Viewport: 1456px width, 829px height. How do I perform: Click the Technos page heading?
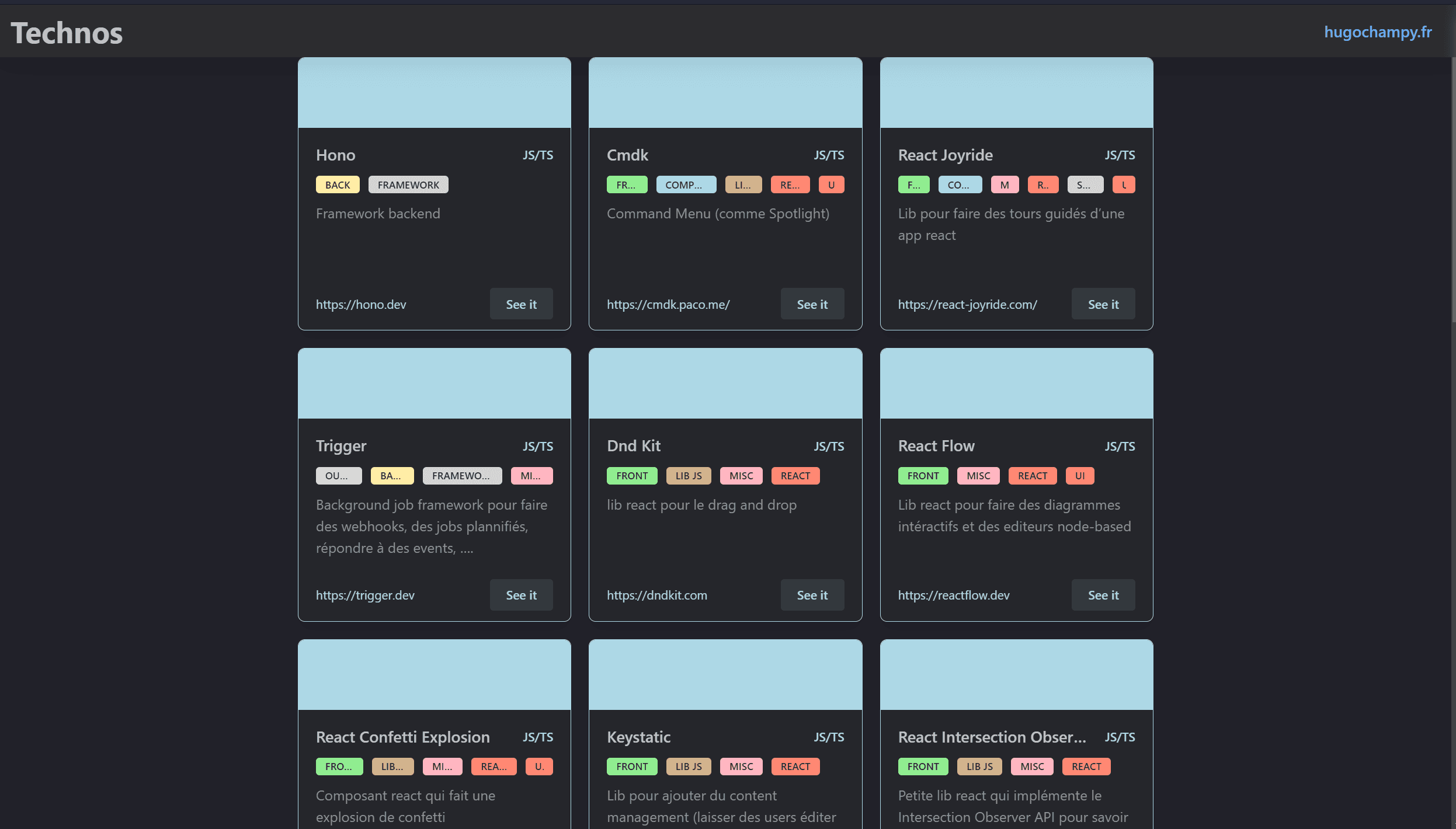[x=66, y=32]
